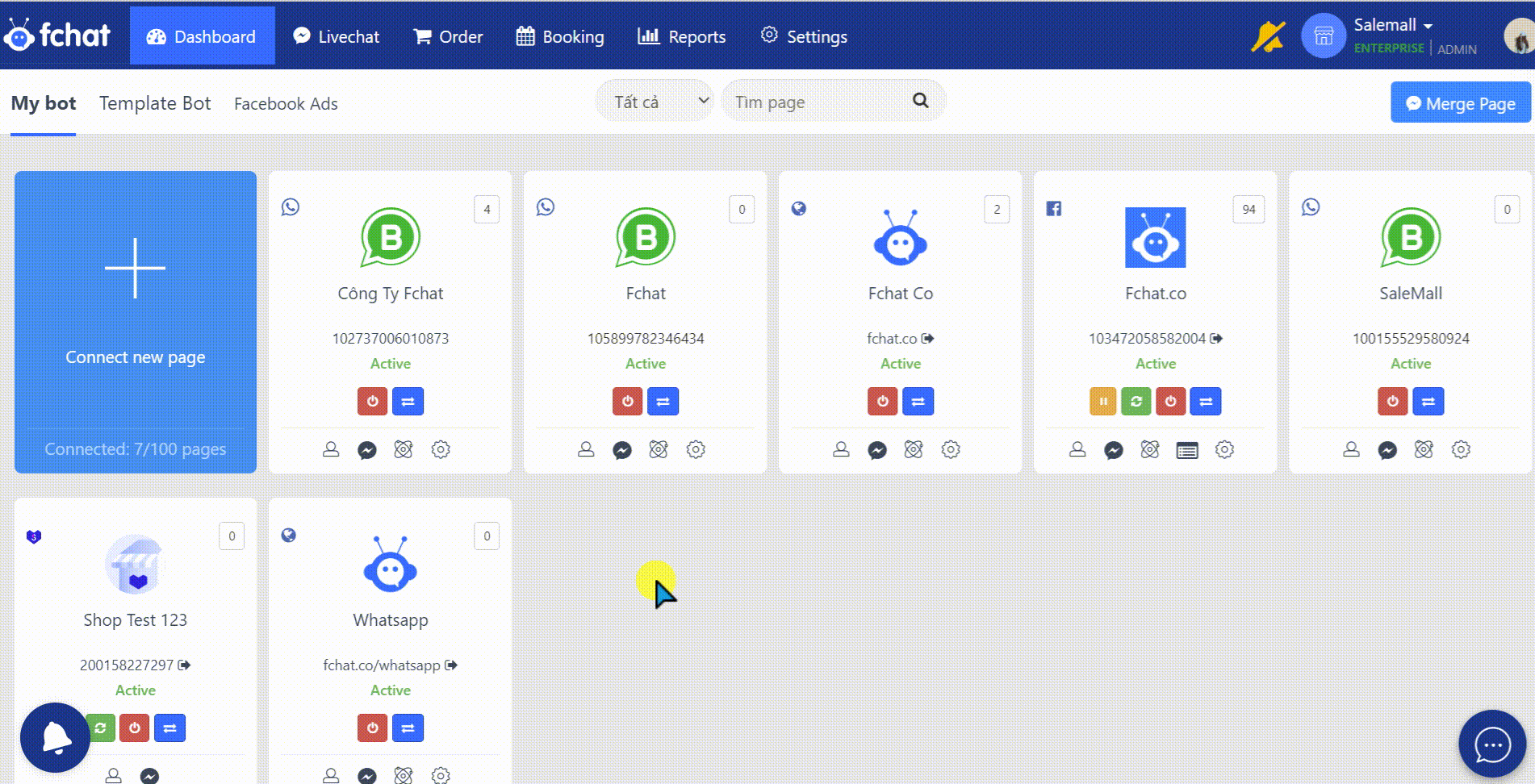
Task: Click the blue transfer button on SaleMall card
Action: tap(1428, 401)
